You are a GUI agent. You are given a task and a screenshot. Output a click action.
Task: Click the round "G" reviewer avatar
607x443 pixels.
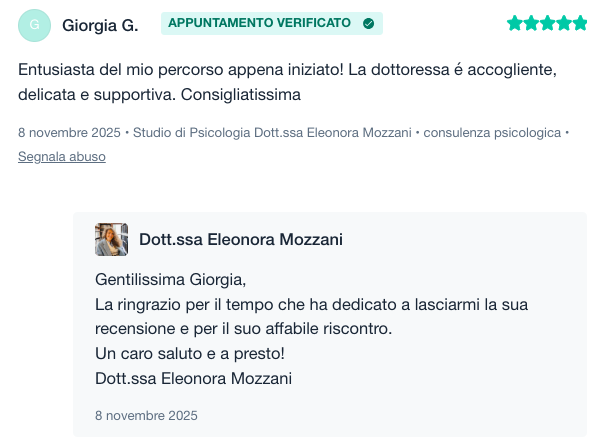point(35,24)
